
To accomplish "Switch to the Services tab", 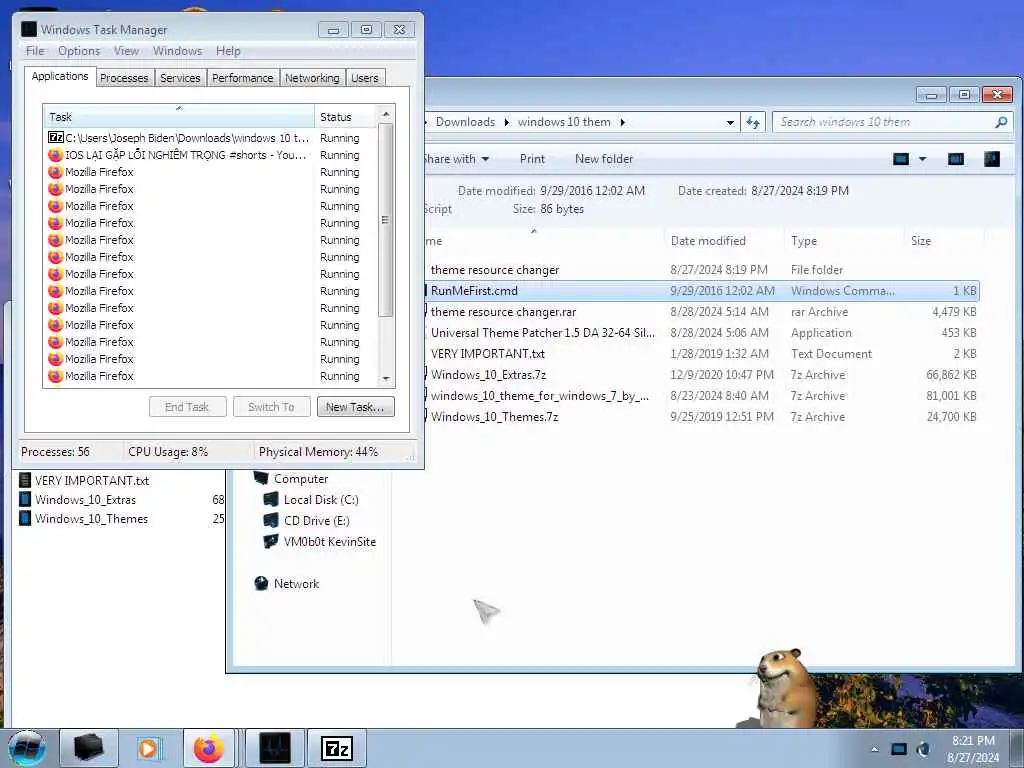I will click(180, 78).
